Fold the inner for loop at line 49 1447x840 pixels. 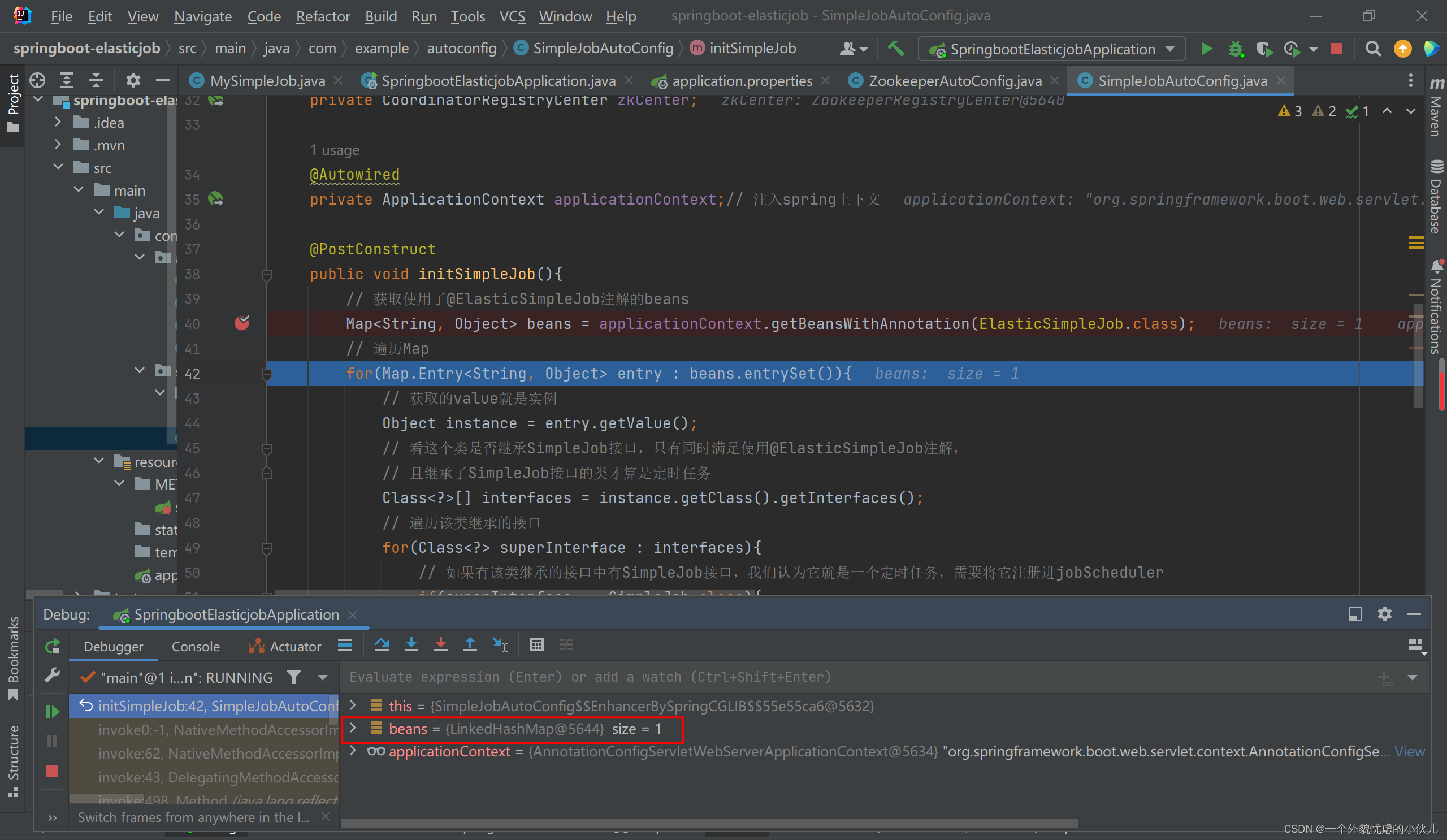pos(266,548)
